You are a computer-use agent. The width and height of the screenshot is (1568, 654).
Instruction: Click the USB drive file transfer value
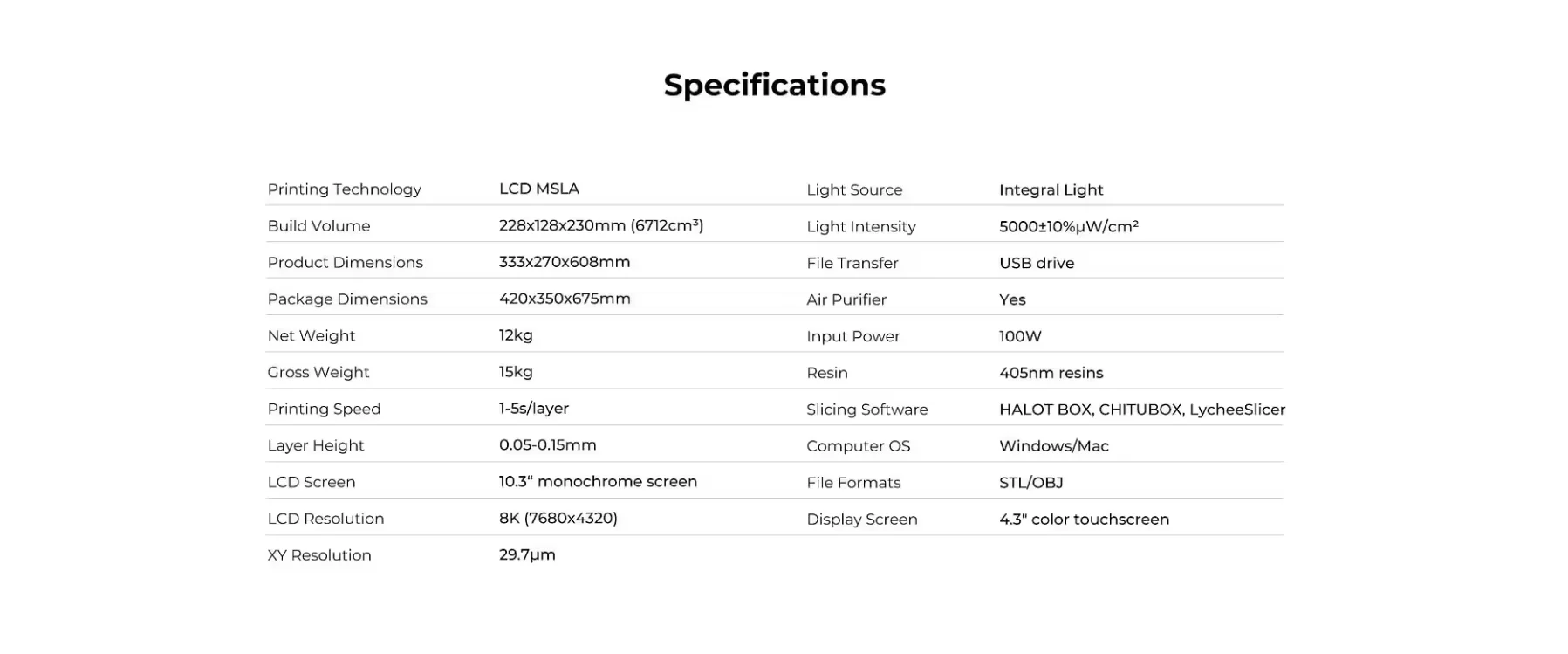pos(1036,264)
